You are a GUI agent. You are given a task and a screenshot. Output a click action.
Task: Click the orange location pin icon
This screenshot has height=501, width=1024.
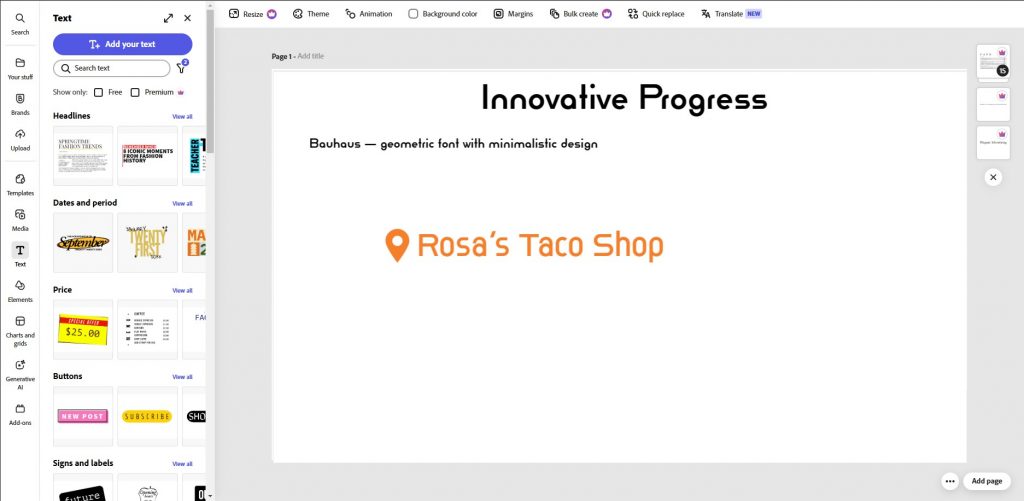(x=397, y=246)
